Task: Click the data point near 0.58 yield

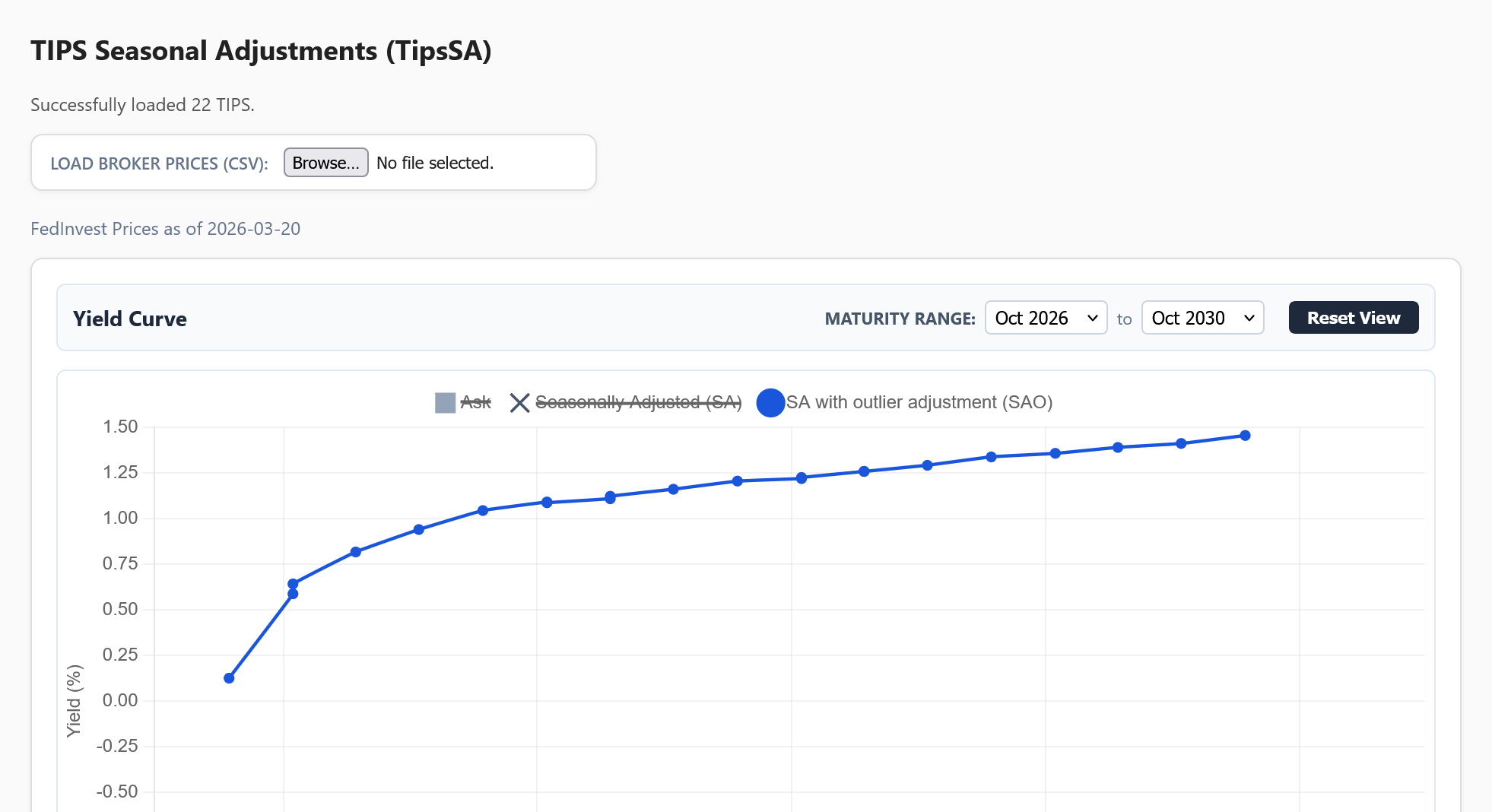Action: click(293, 594)
